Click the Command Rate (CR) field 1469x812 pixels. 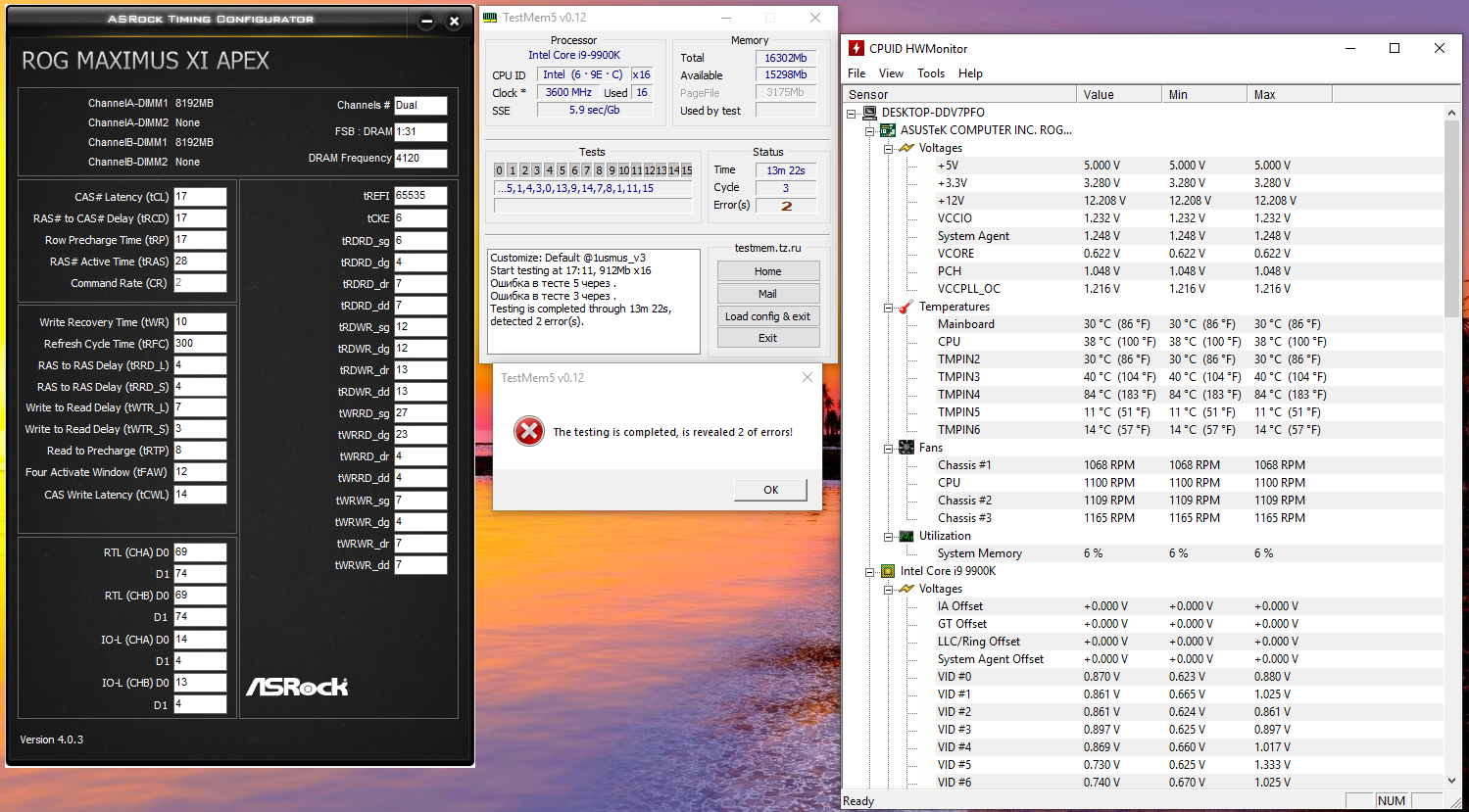(x=200, y=283)
